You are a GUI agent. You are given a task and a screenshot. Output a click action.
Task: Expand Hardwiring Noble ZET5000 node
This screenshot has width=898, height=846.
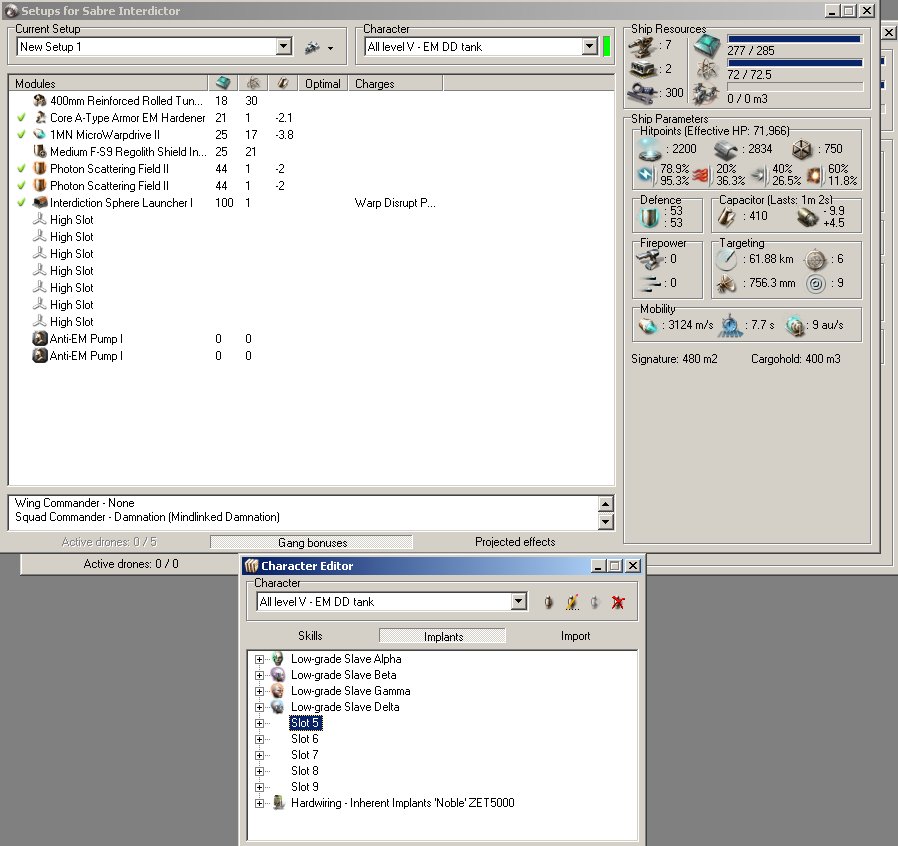tap(259, 804)
